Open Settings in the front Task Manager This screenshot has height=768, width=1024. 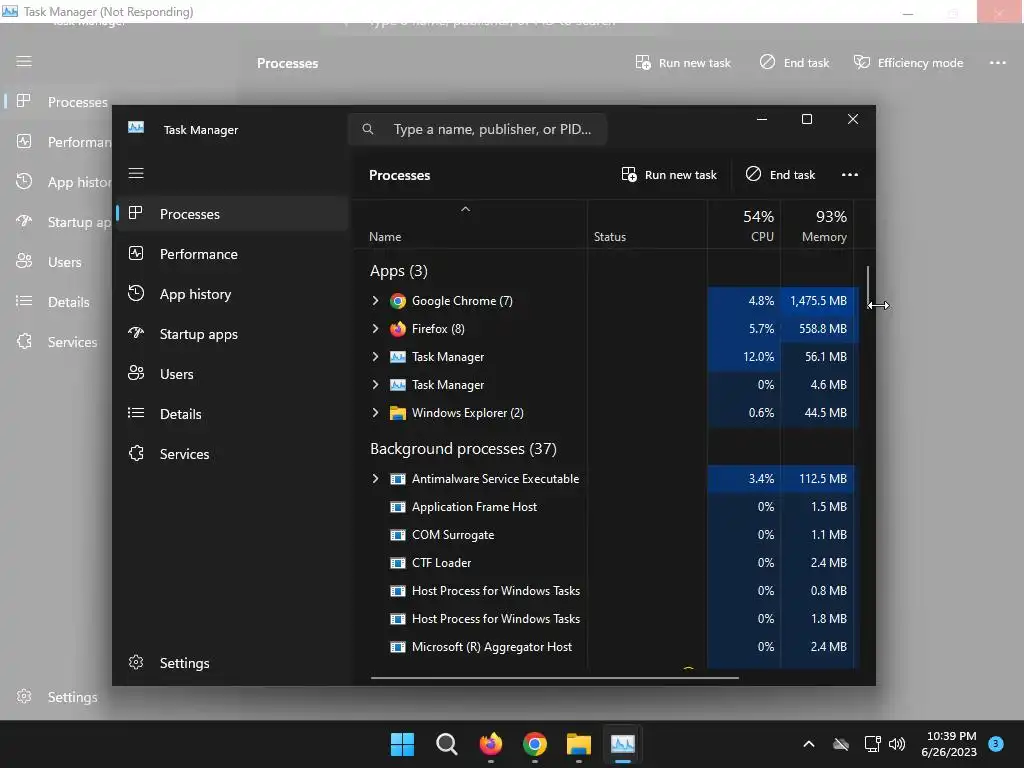click(232, 663)
